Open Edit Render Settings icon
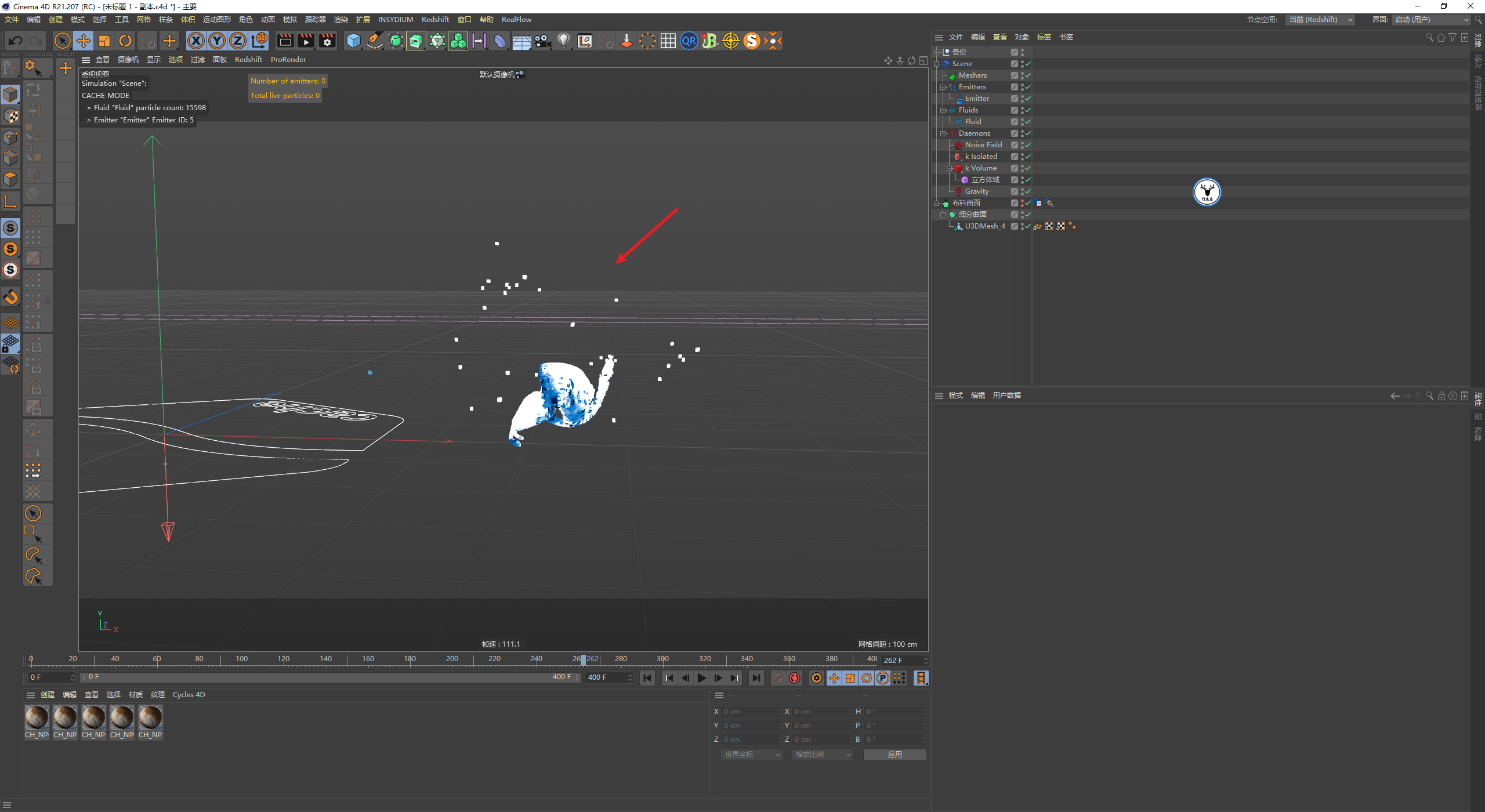The height and width of the screenshot is (812, 1485). (327, 41)
